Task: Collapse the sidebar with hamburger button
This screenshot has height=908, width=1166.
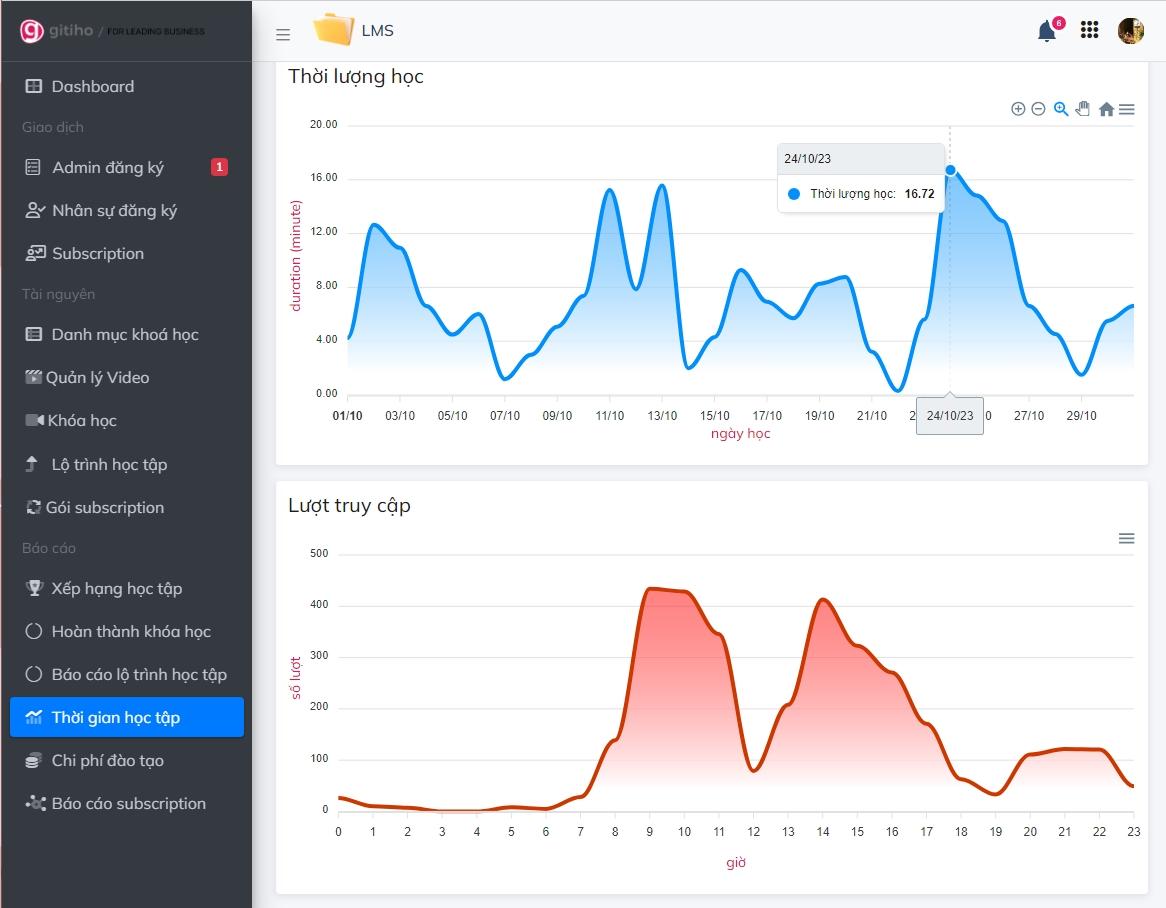Action: tap(283, 34)
